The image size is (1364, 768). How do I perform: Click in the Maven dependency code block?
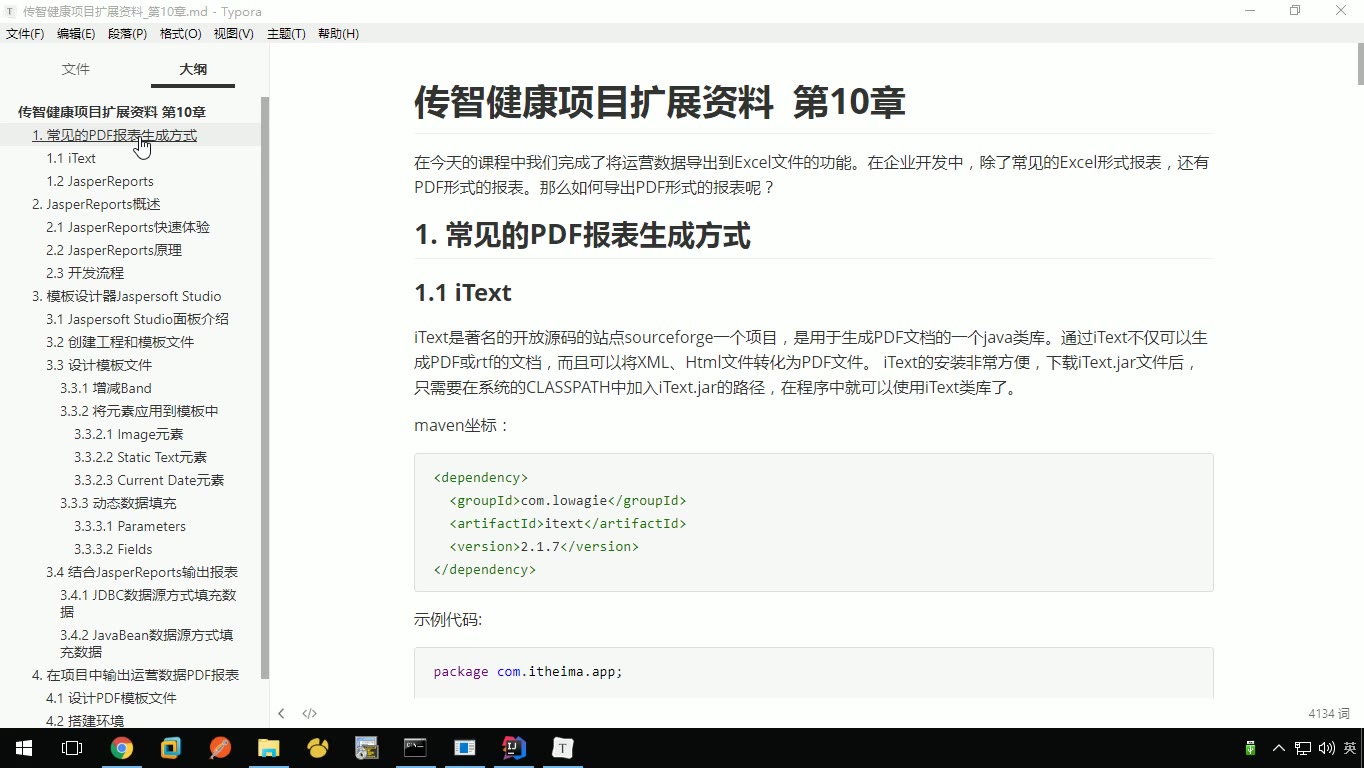814,523
